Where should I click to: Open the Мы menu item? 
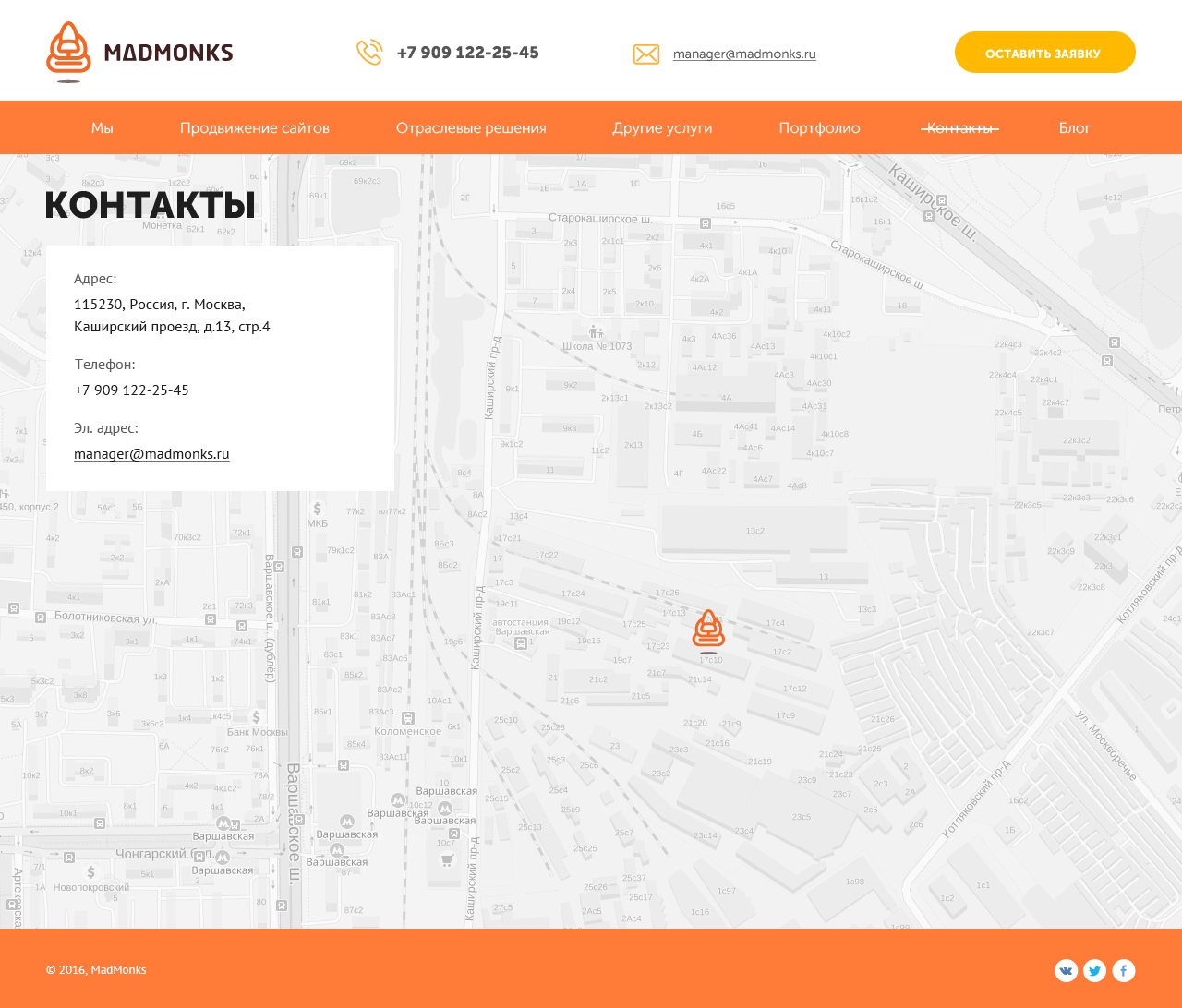point(102,128)
